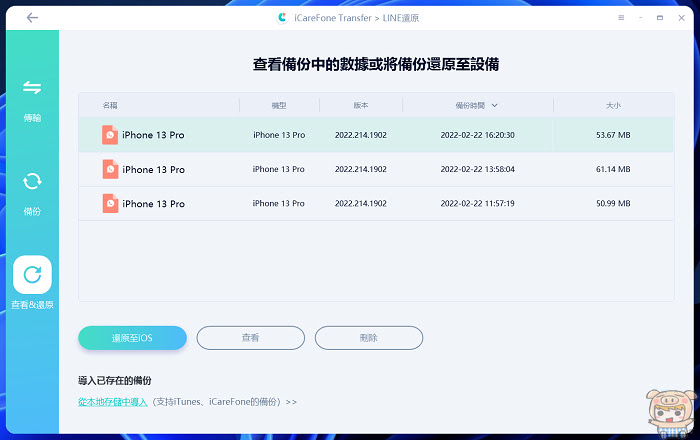Image resolution: width=700 pixels, height=440 pixels.
Task: Click timestamp 2022-02-22 13:58:04
Action: [477, 169]
